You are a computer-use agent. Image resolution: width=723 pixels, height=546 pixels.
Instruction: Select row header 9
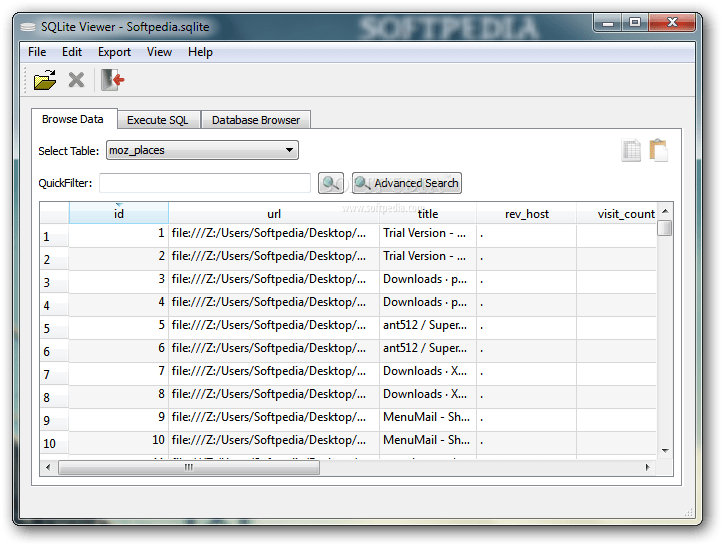pos(54,421)
